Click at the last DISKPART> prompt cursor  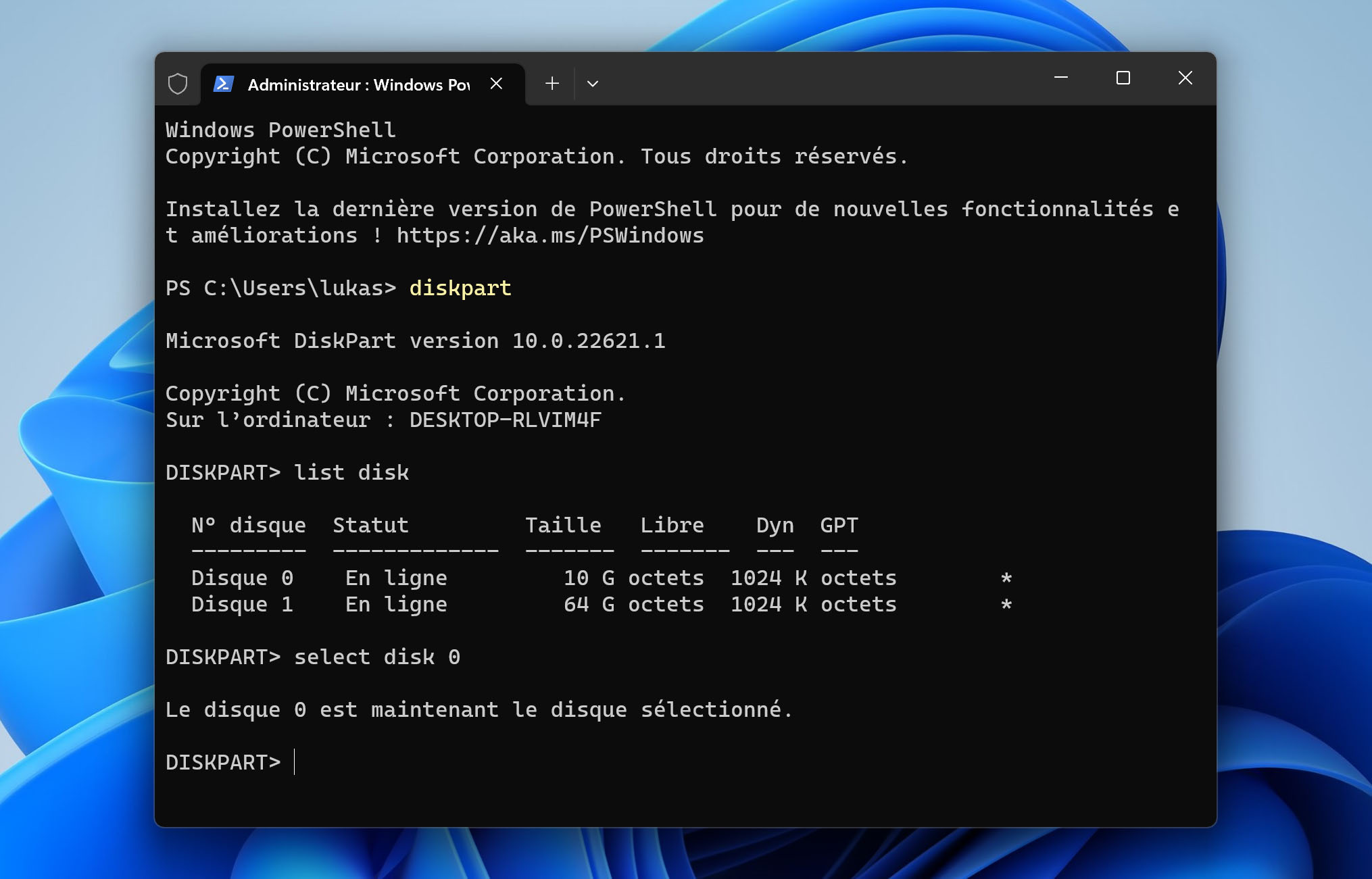(295, 762)
